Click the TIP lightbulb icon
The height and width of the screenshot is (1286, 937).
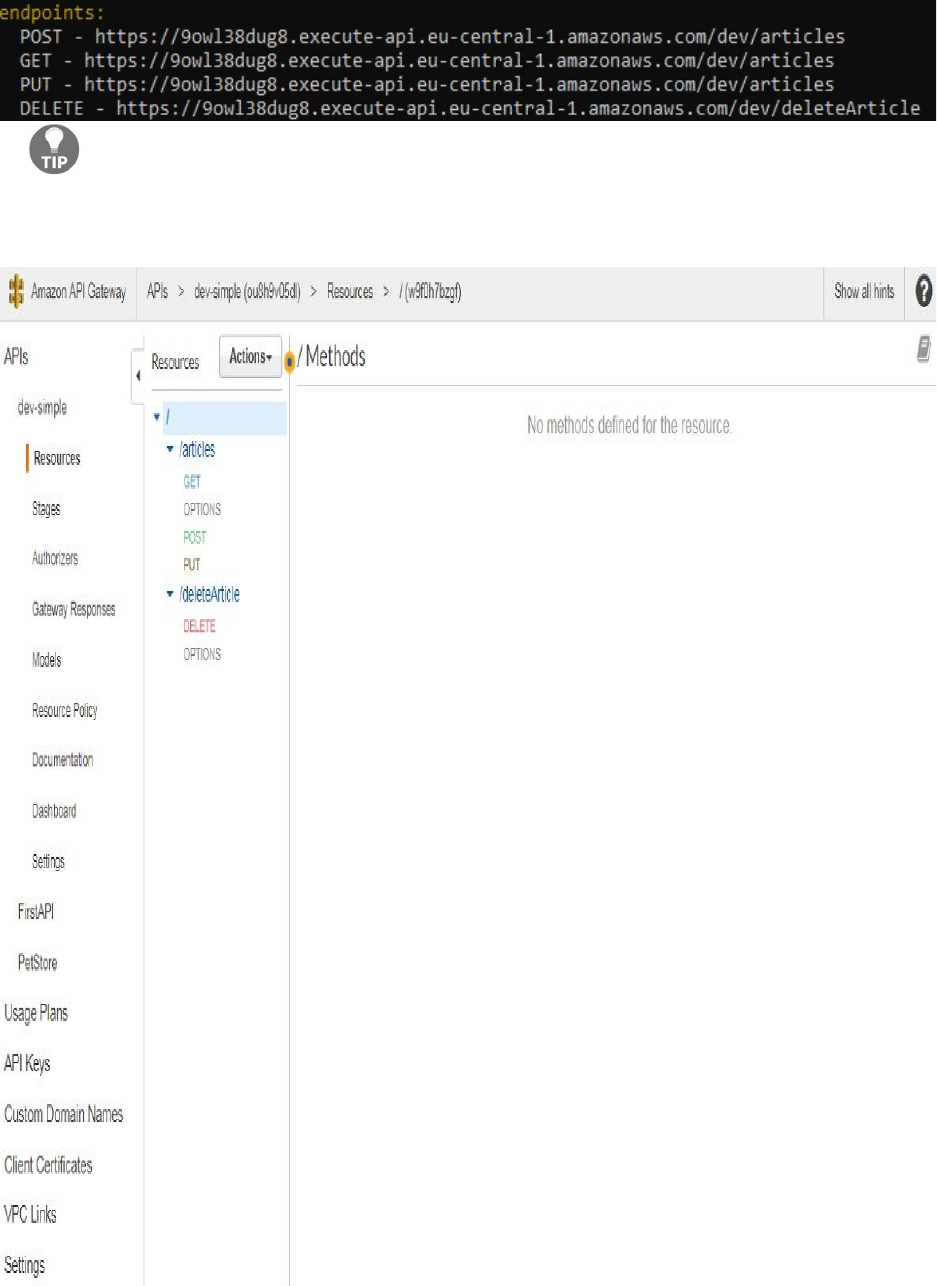click(x=54, y=150)
